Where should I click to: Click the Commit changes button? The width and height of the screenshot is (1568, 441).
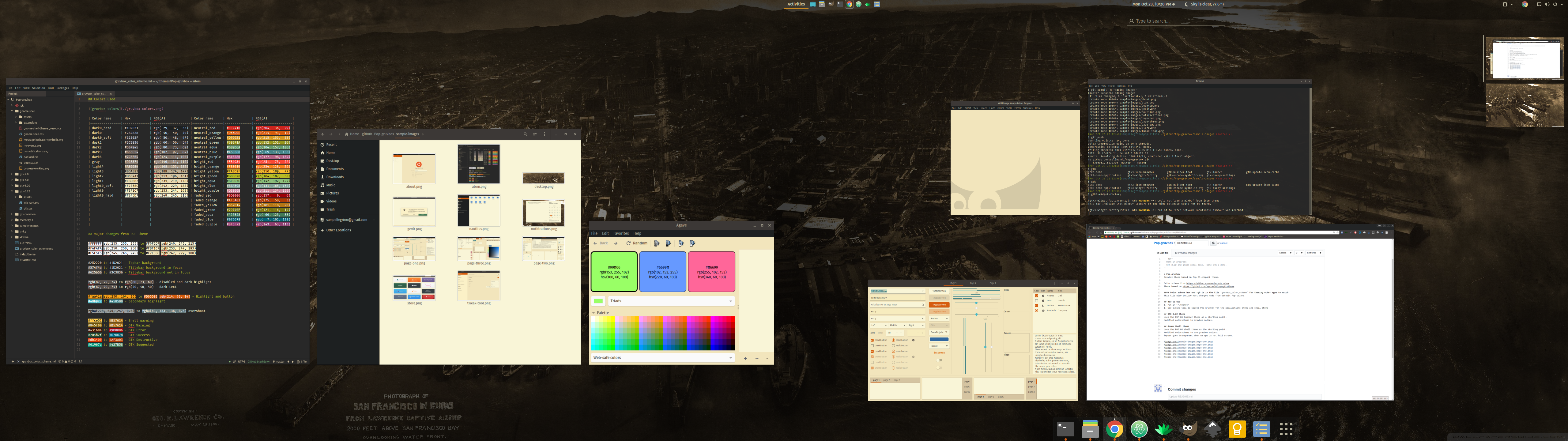pyautogui.click(x=1182, y=389)
